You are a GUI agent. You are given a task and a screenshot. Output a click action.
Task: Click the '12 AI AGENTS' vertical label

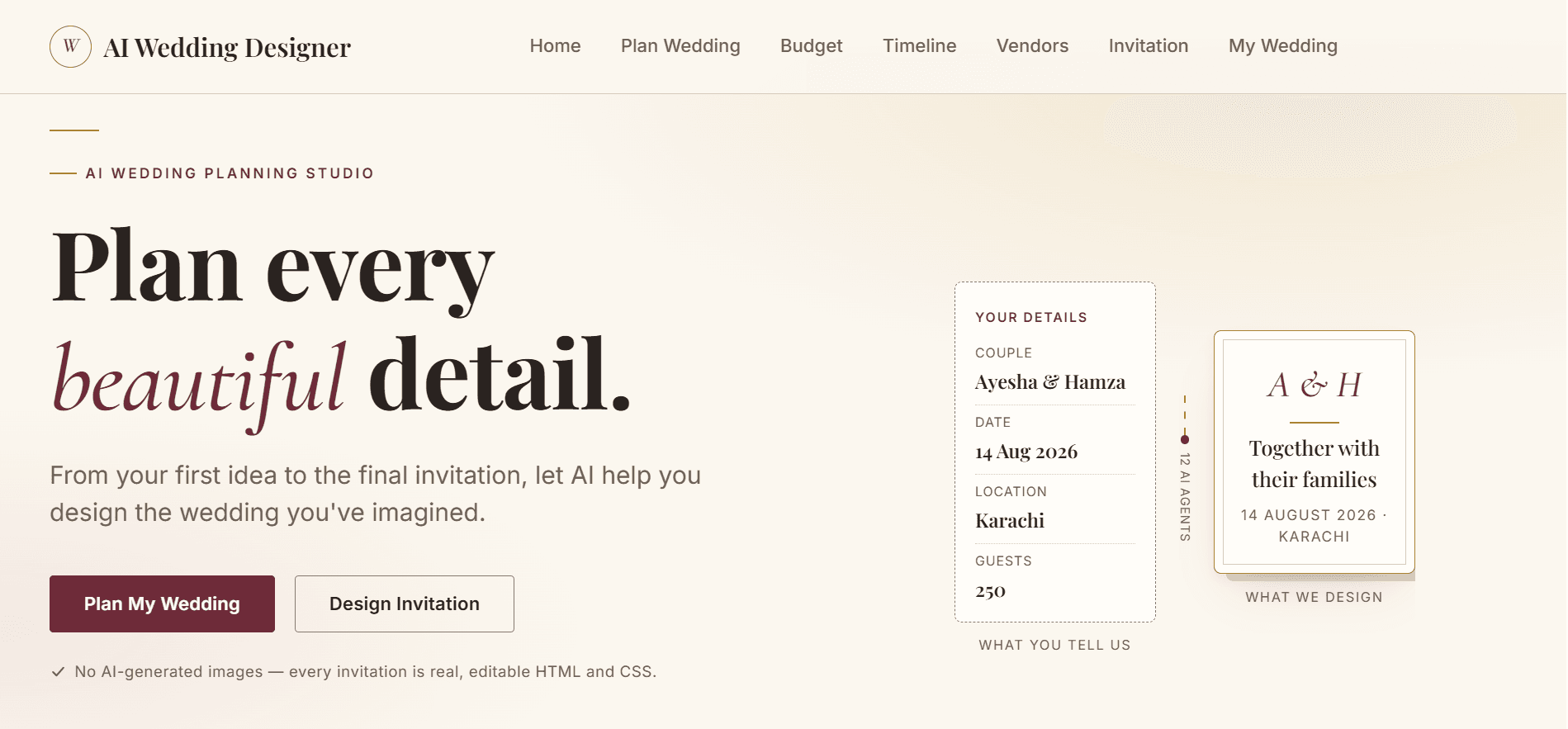(x=1185, y=497)
